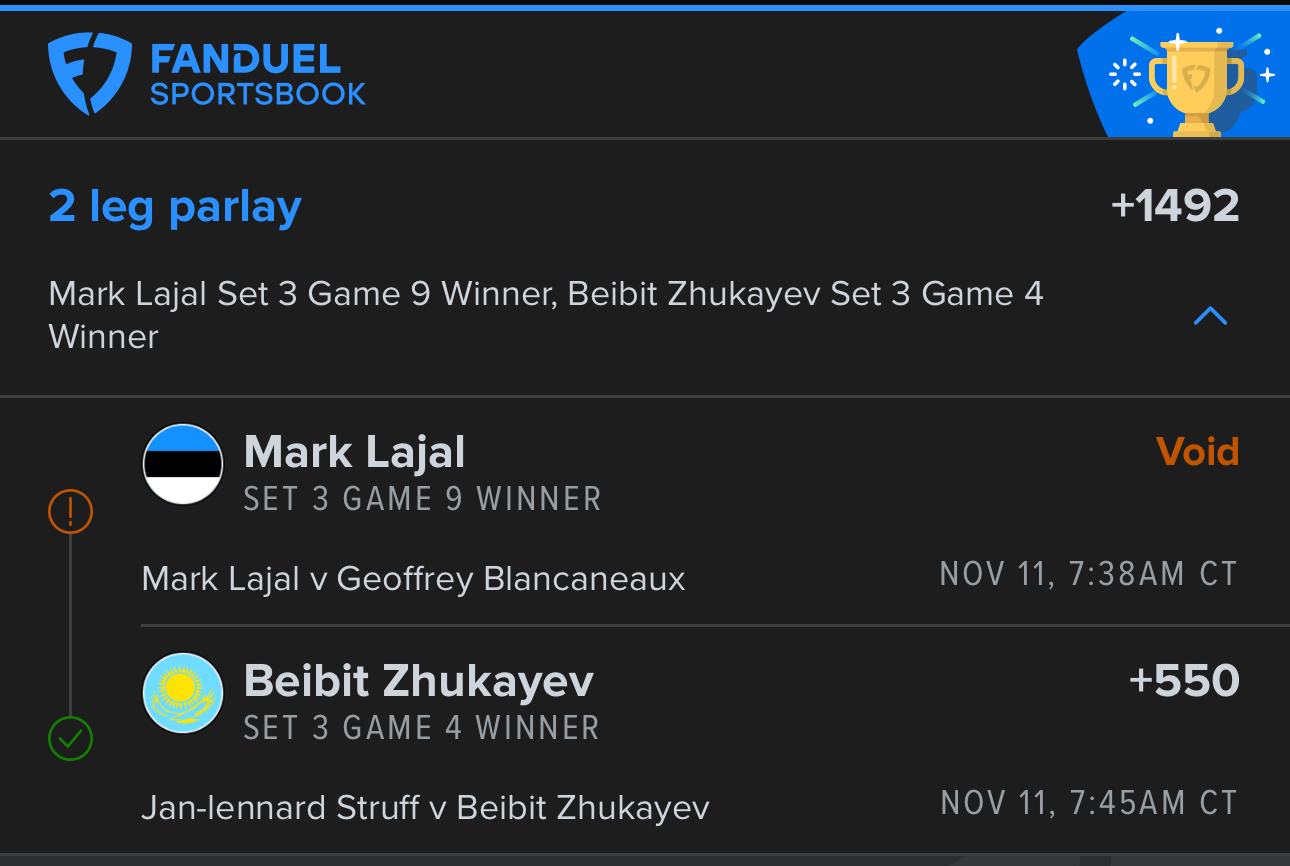Click the orange void warning icon
The width and height of the screenshot is (1290, 866).
click(70, 512)
